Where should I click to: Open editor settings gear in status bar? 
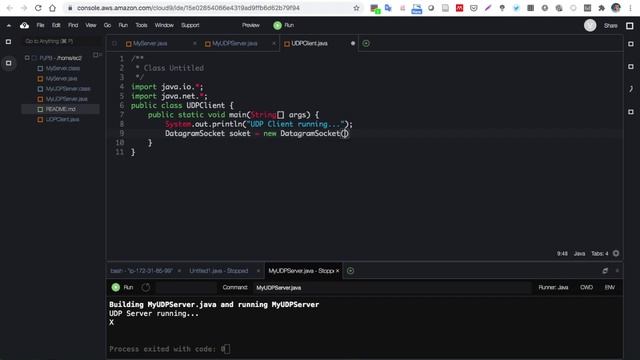click(616, 253)
